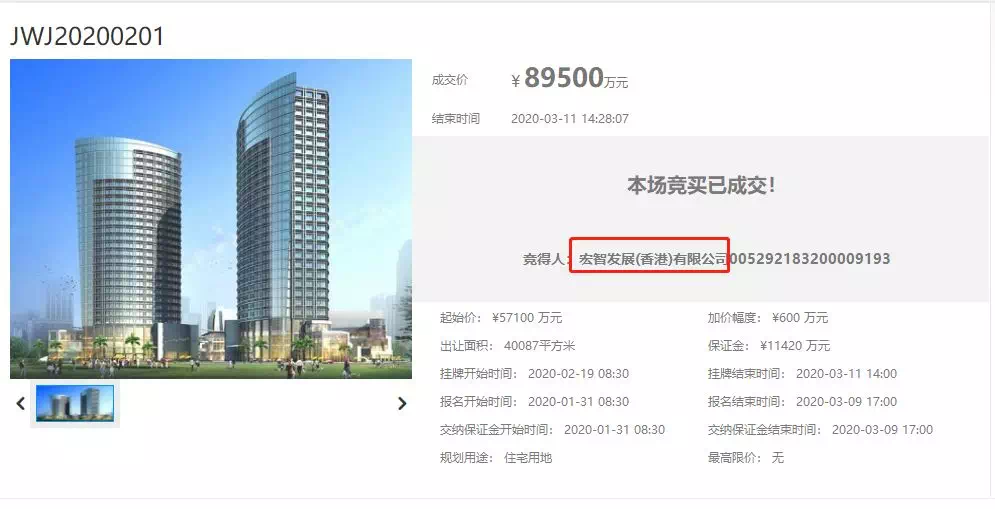Click the 本场竞买已成交 status banner
The width and height of the screenshot is (995, 509).
[x=701, y=185]
